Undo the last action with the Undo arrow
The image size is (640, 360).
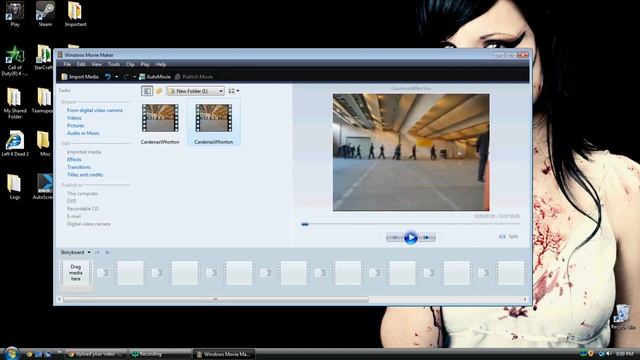point(108,77)
